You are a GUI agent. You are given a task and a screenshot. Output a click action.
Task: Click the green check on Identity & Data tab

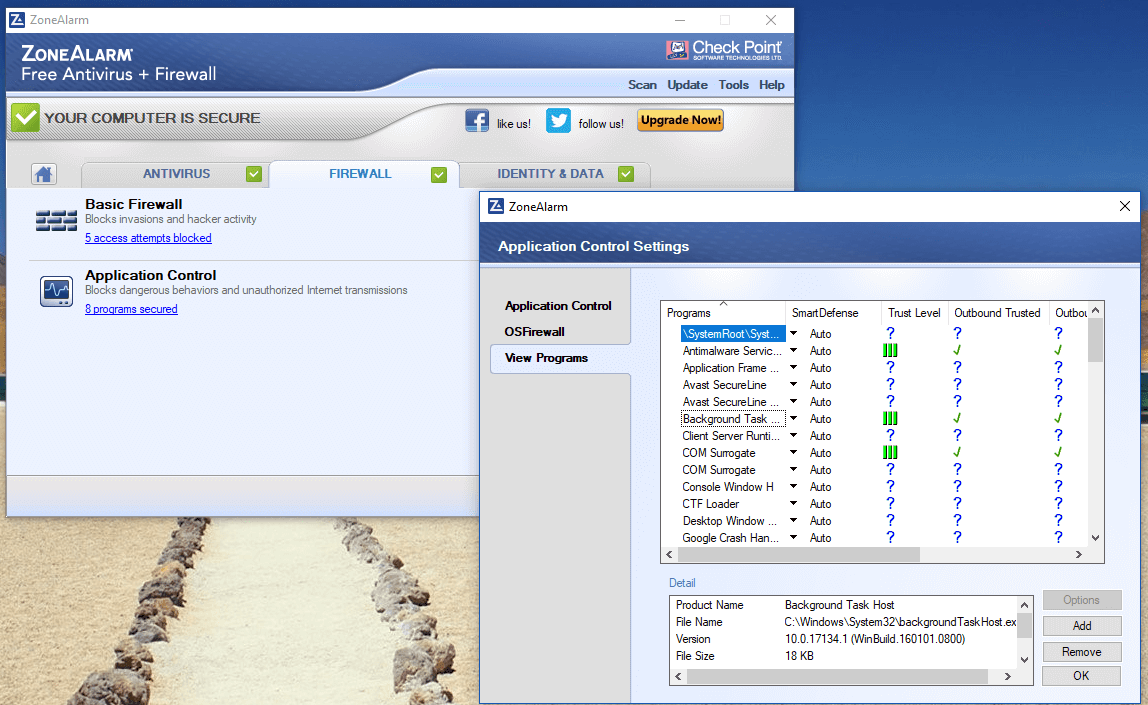point(626,174)
